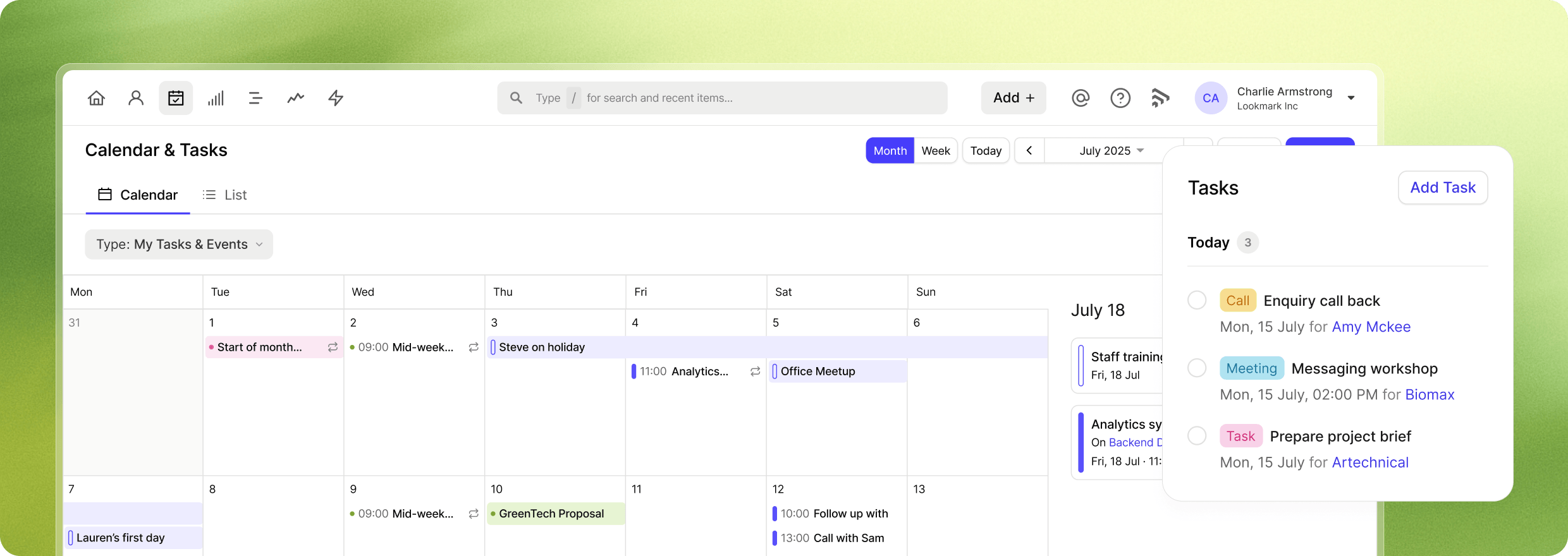This screenshot has height=556, width=1568.
Task: Click the bar chart reports icon
Action: point(216,98)
